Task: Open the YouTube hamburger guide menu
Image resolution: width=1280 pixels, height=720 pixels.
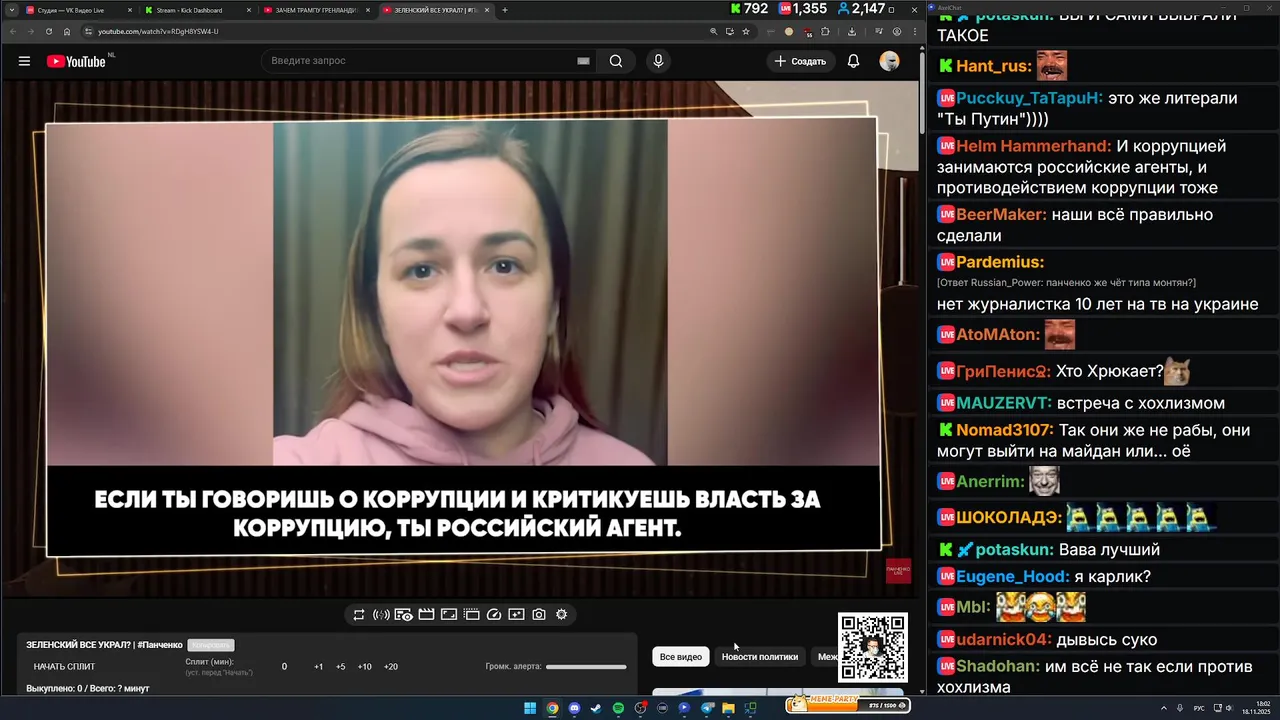Action: [24, 61]
